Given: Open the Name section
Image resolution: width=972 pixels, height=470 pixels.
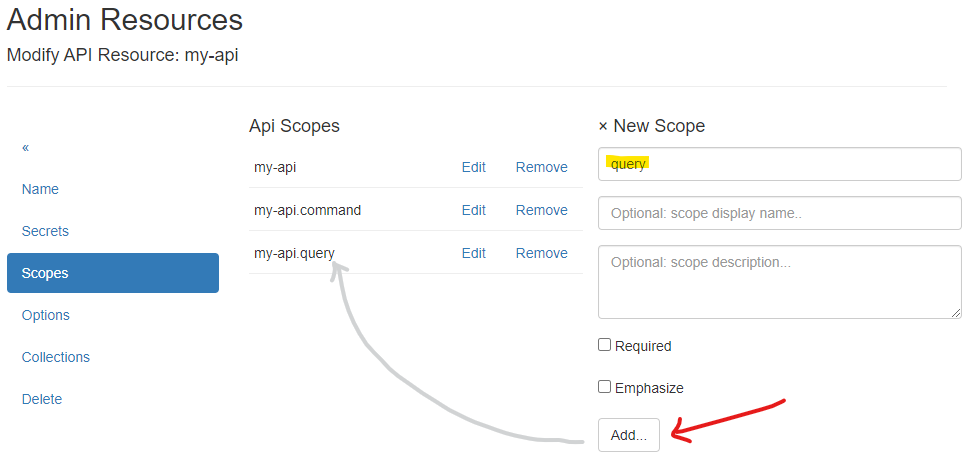Looking at the screenshot, I should click(x=40, y=189).
